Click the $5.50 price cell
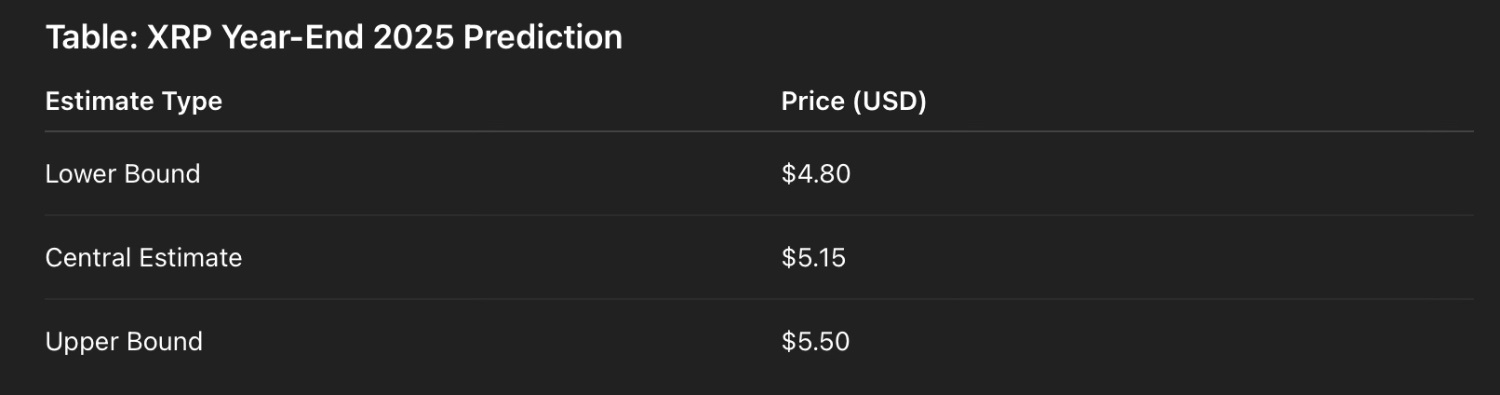This screenshot has width=1500, height=395. click(x=816, y=341)
